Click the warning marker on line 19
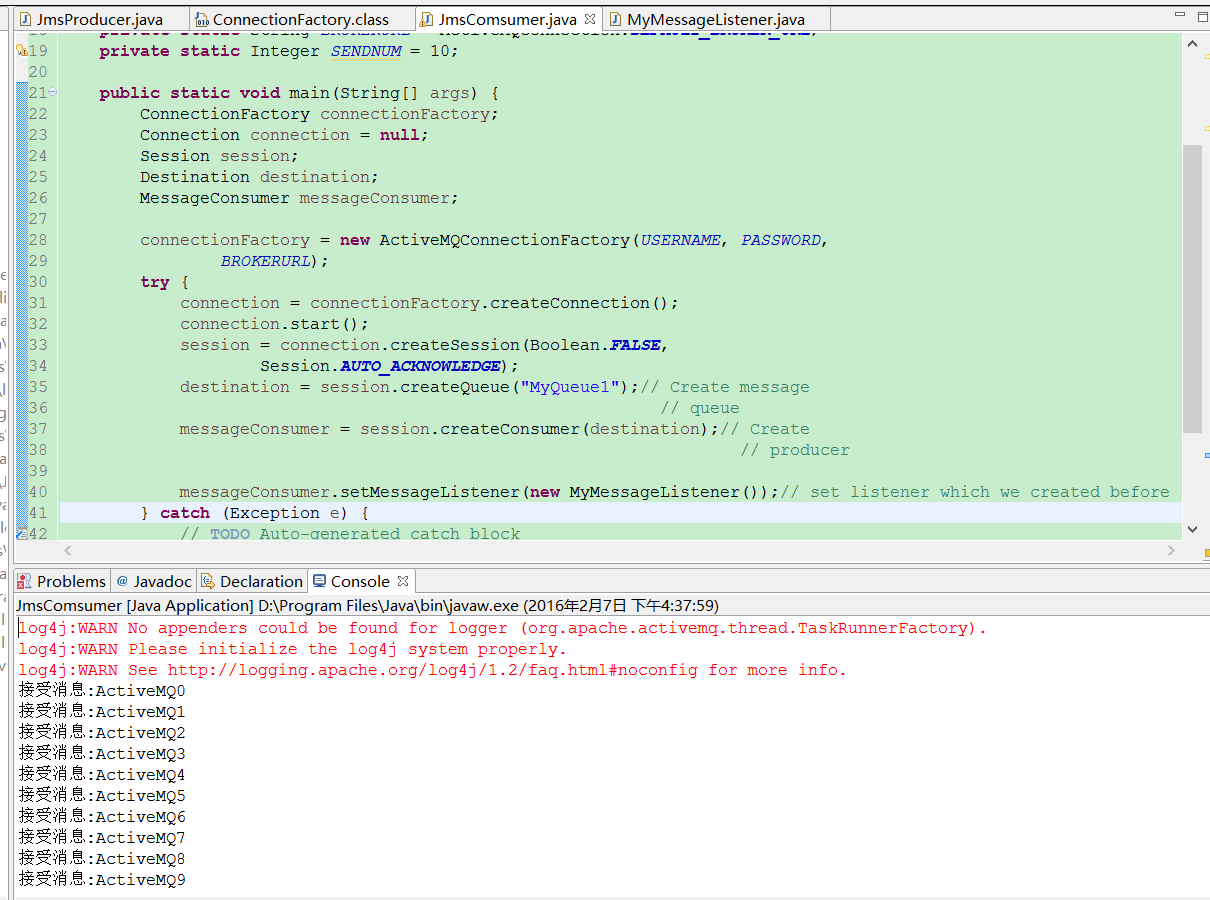 21,50
